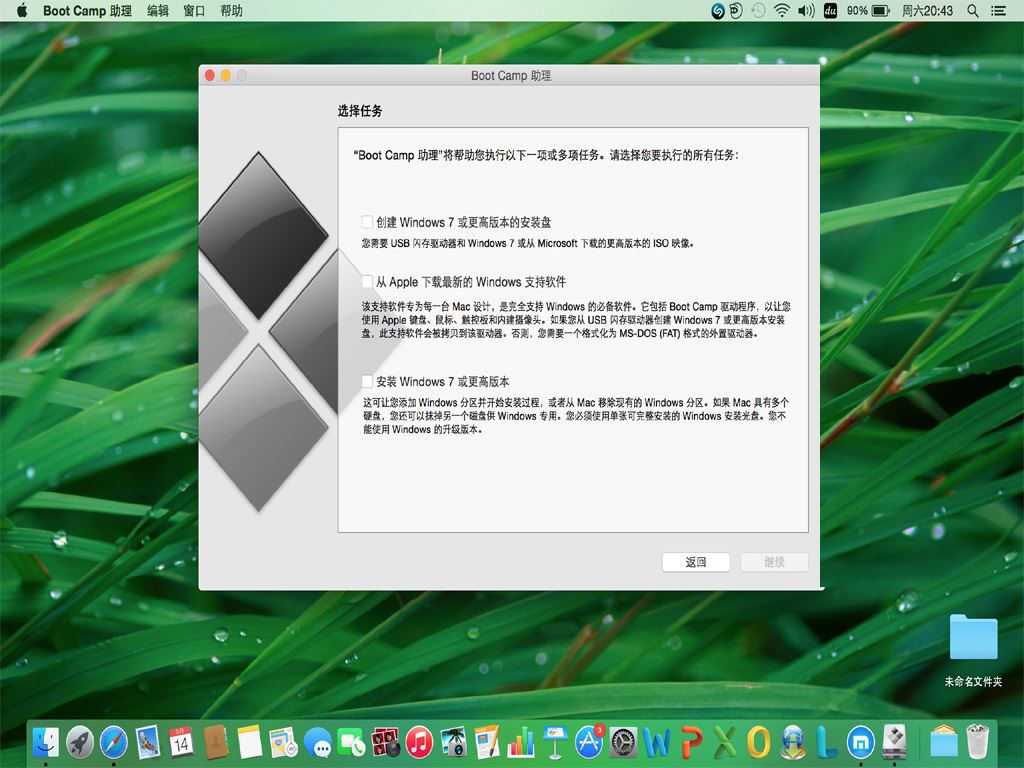Launch Lync teal L icon
Viewport: 1024px width, 768px height.
(x=827, y=742)
